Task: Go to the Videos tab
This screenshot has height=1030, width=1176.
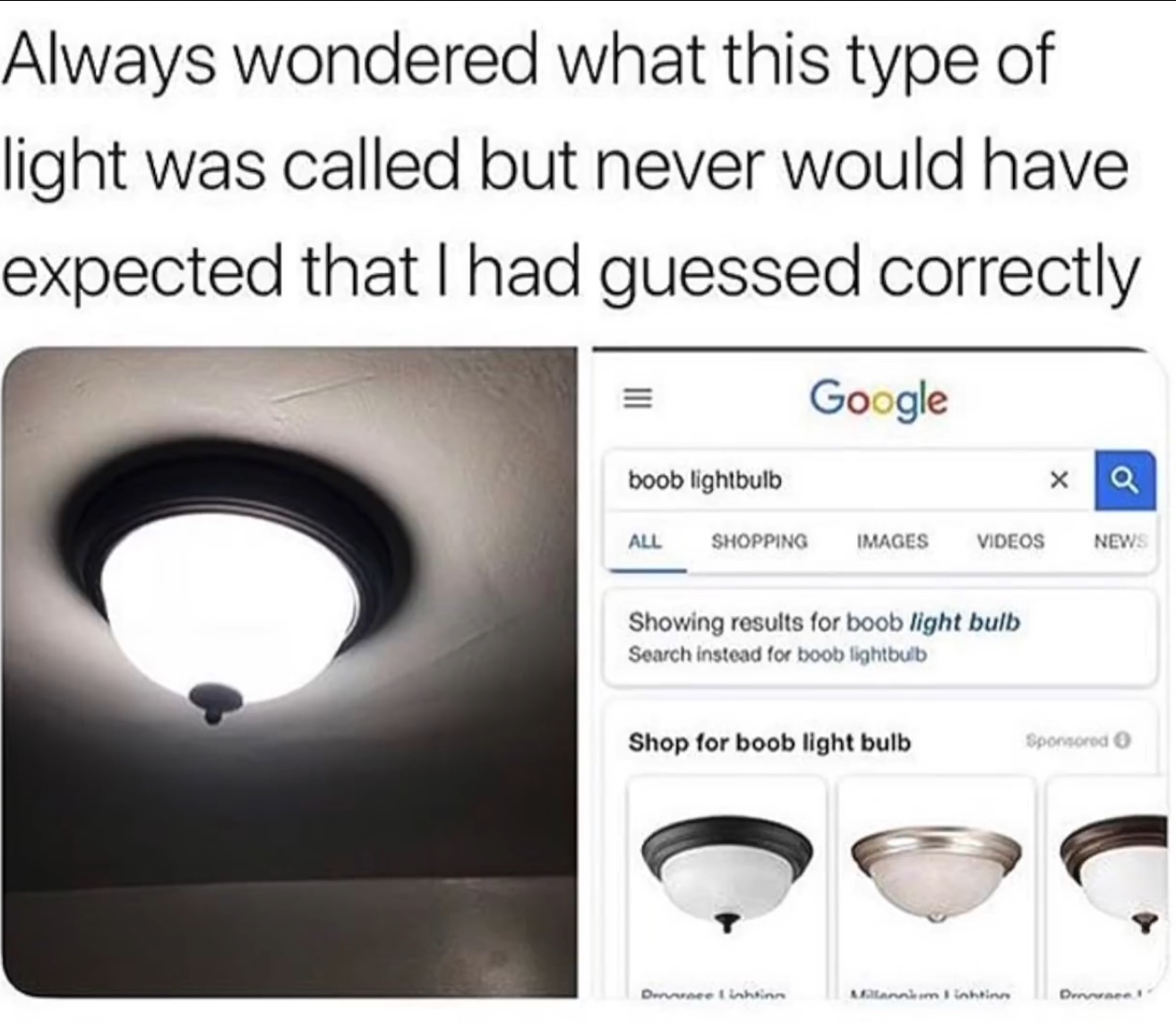Action: point(1010,541)
